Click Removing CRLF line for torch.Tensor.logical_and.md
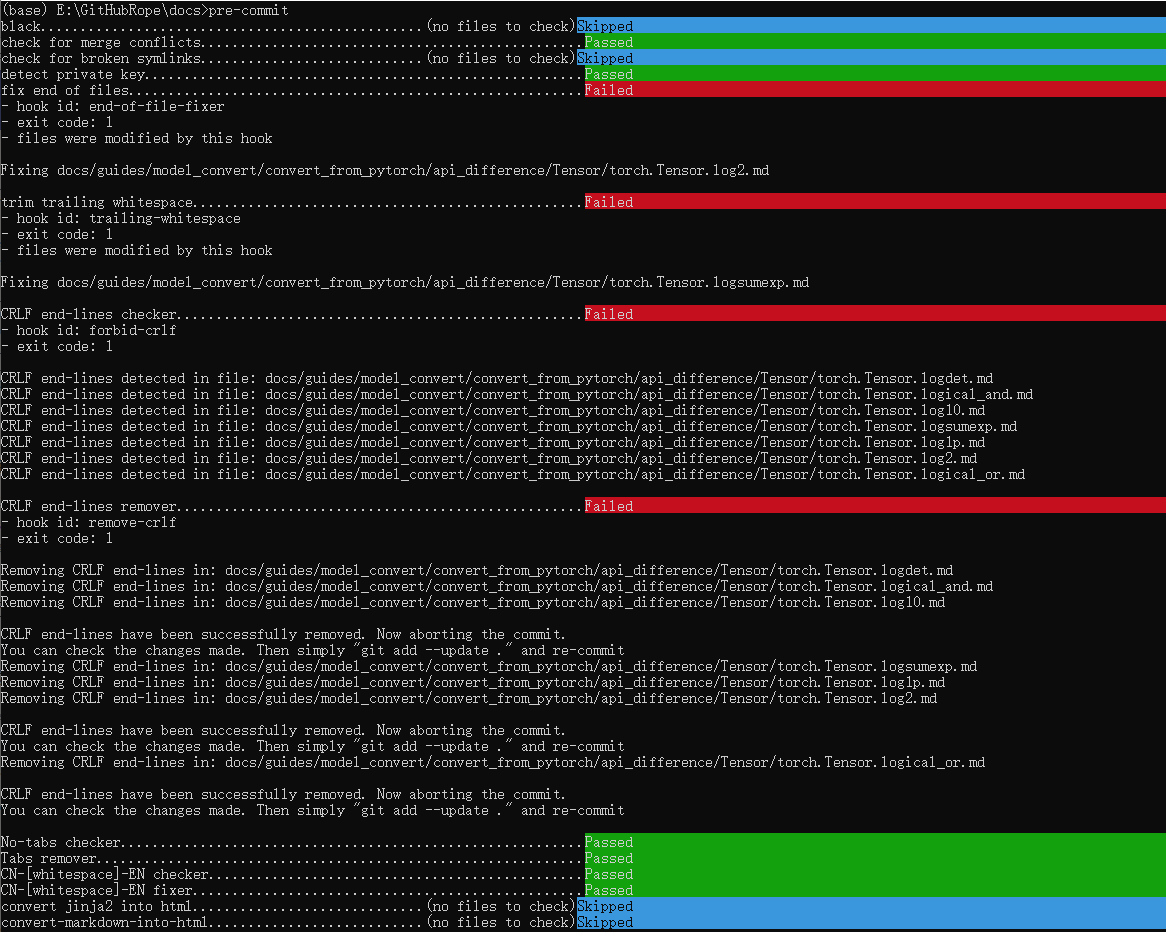The image size is (1166, 932). [497, 586]
